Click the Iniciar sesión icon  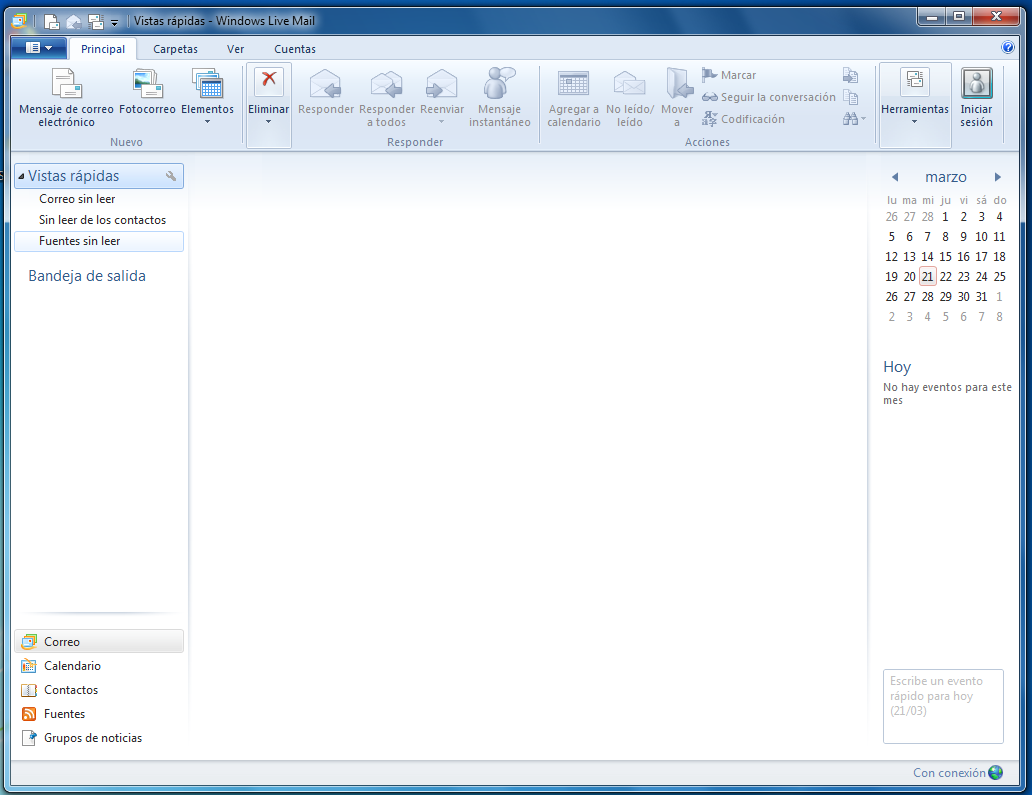[976, 84]
